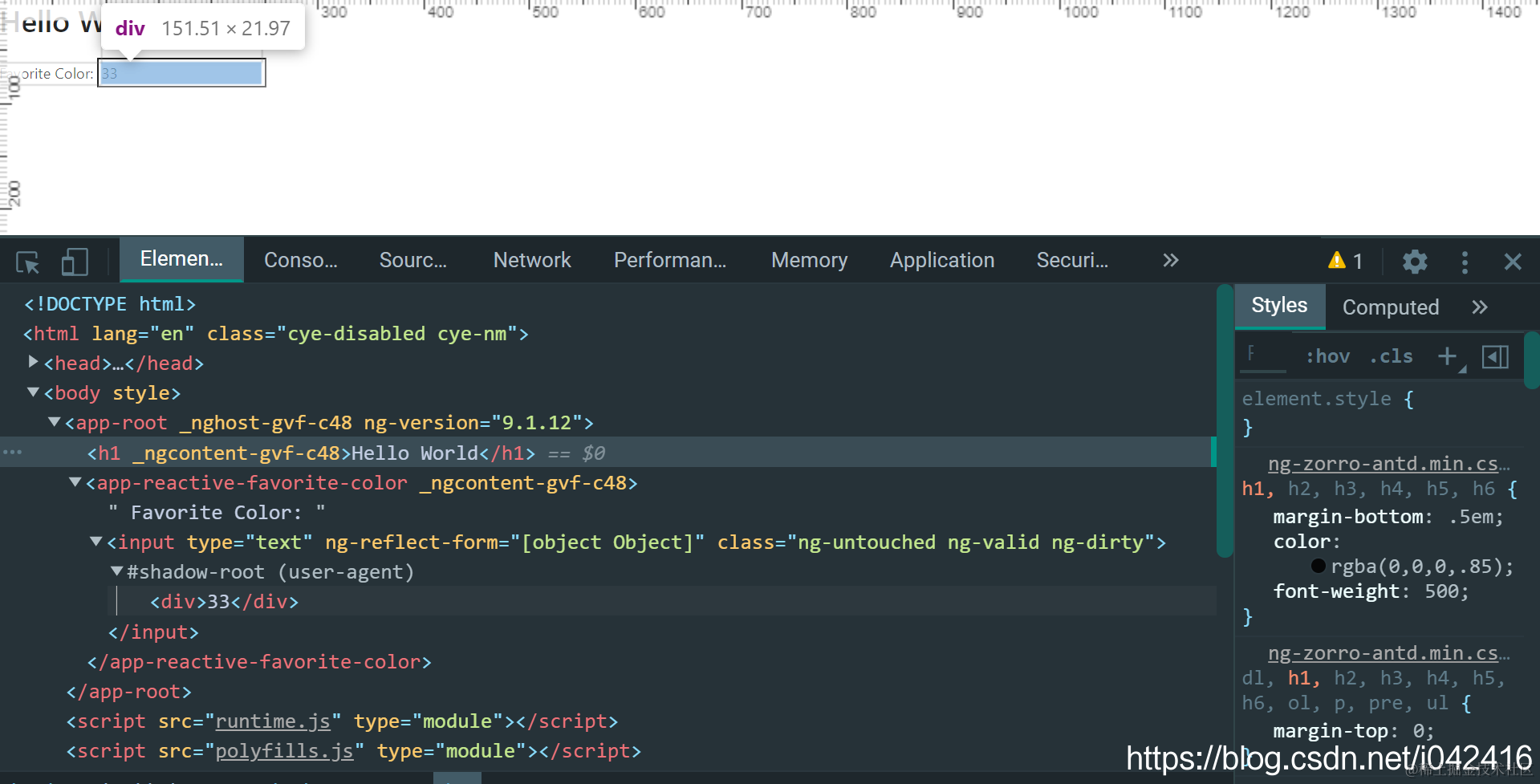Collapse the input element node
Image resolution: width=1540 pixels, height=784 pixels.
(96, 542)
